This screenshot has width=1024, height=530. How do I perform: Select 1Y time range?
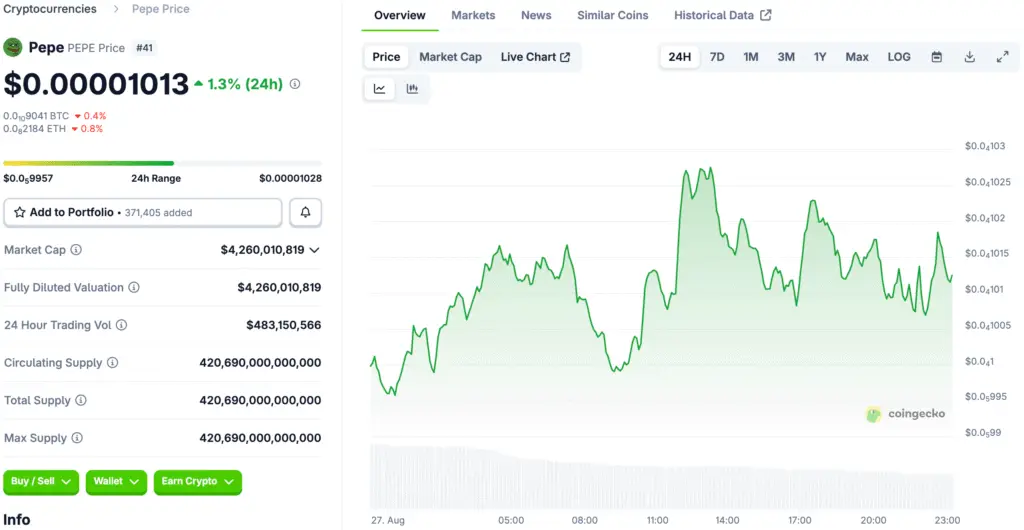tap(820, 57)
